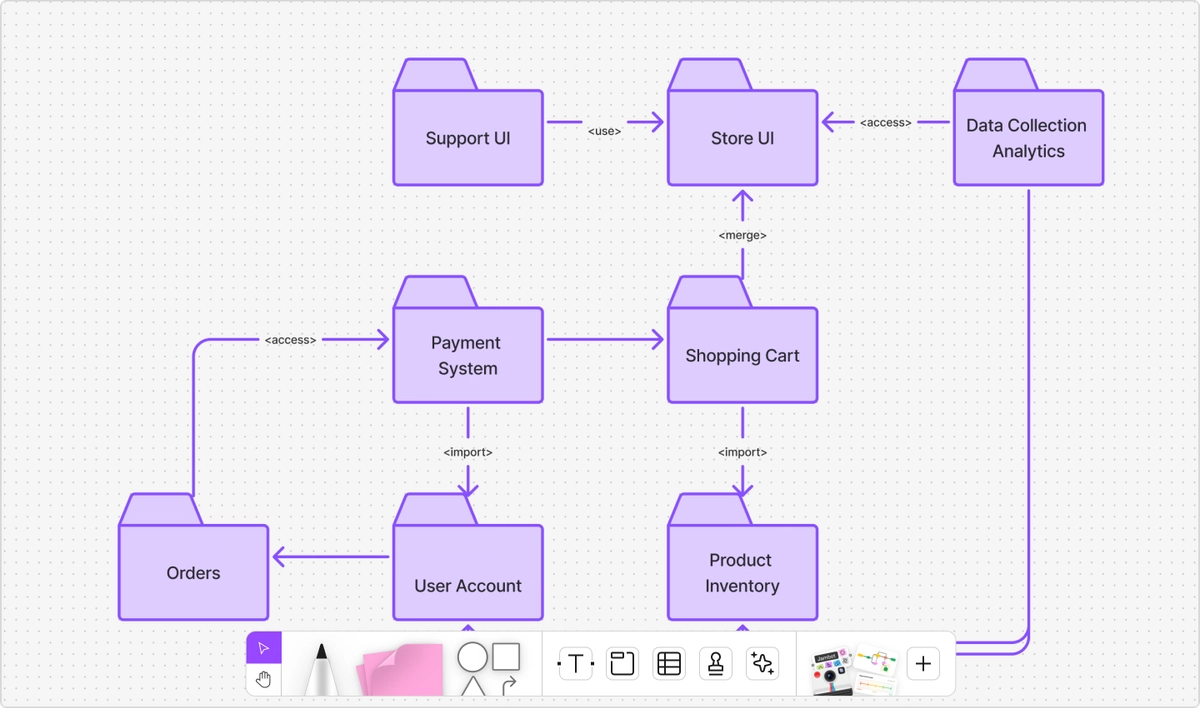Choose the stamp tool
Viewport: 1200px width, 708px height.
(x=715, y=662)
